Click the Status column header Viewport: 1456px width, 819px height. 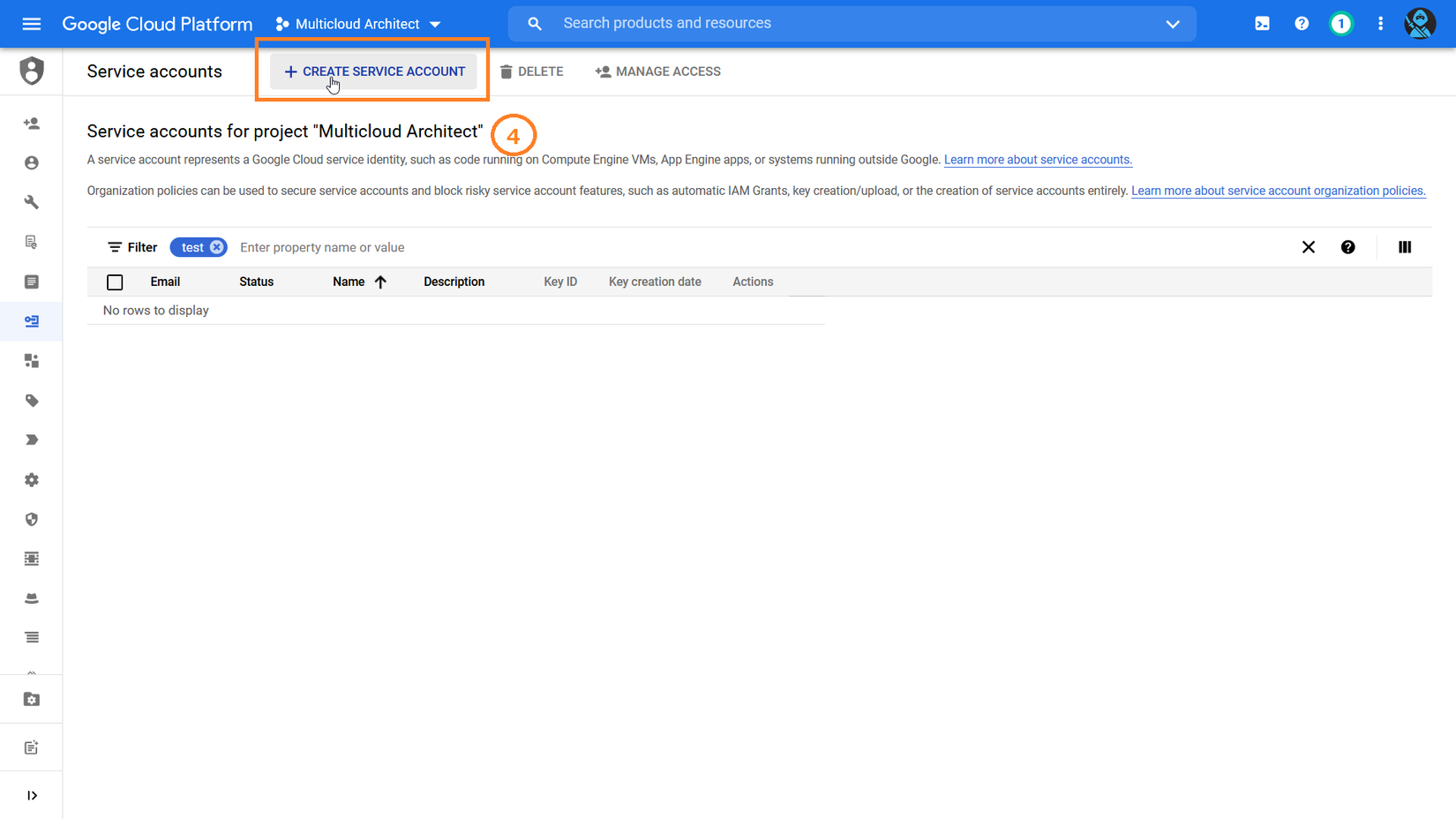(x=256, y=282)
